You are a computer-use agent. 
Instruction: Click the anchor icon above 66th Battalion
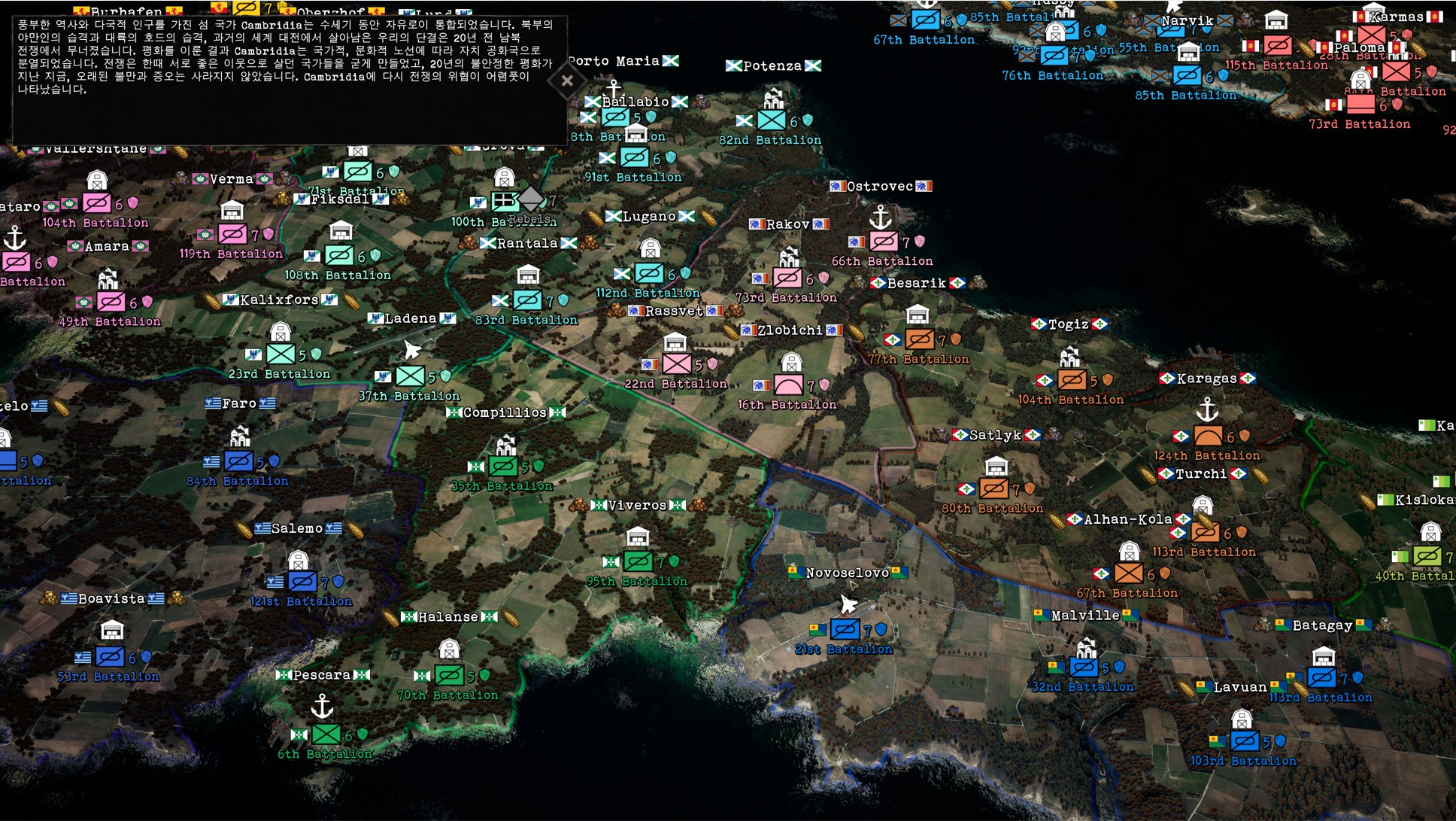880,218
